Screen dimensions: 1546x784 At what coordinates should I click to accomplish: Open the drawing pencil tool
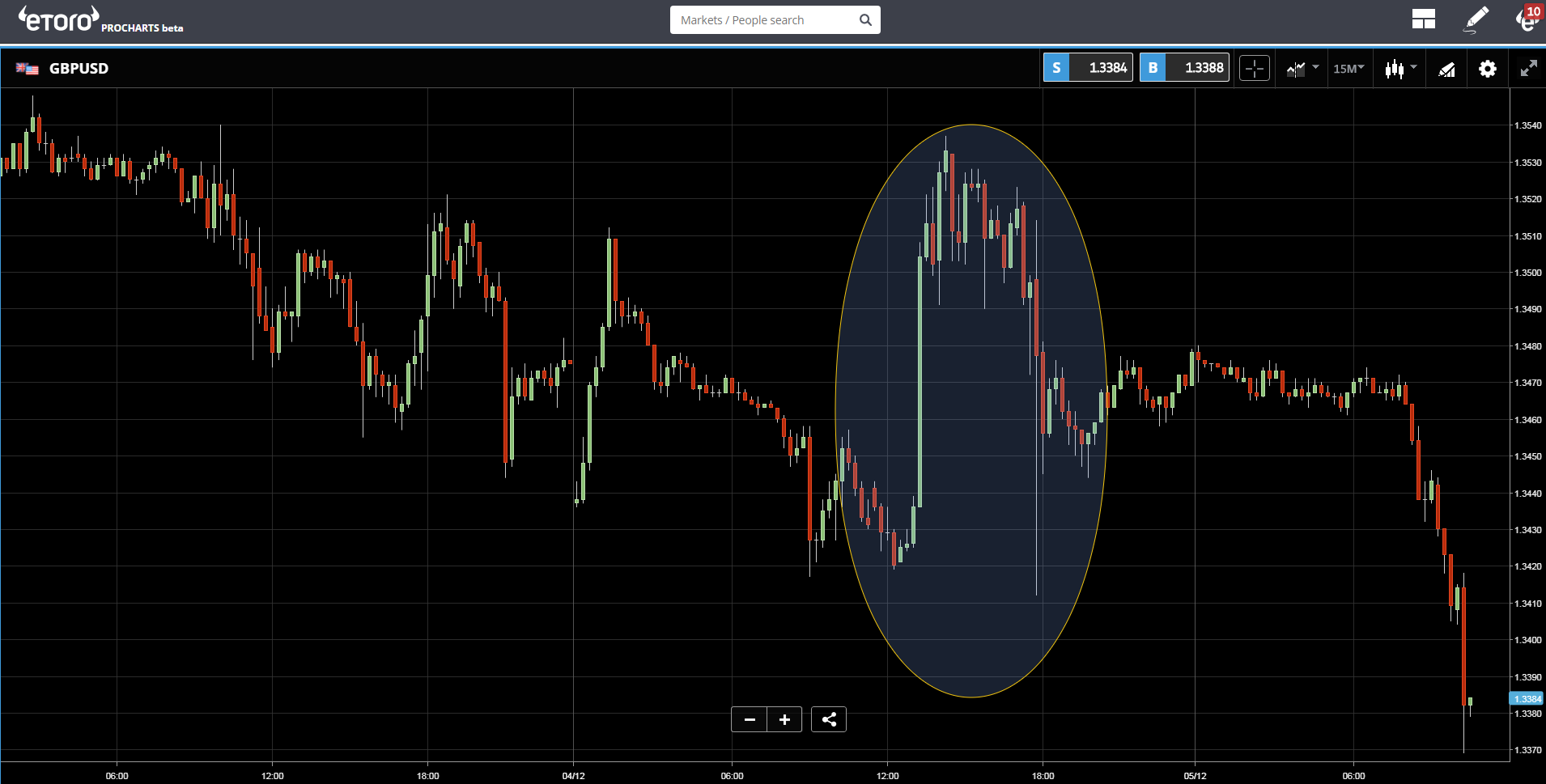point(1476,19)
